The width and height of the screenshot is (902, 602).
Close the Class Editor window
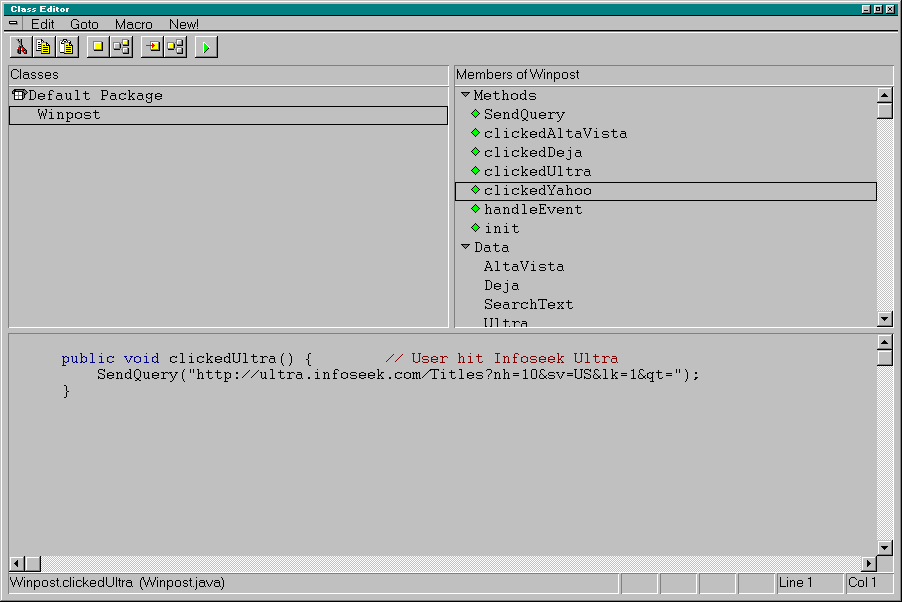[x=889, y=9]
